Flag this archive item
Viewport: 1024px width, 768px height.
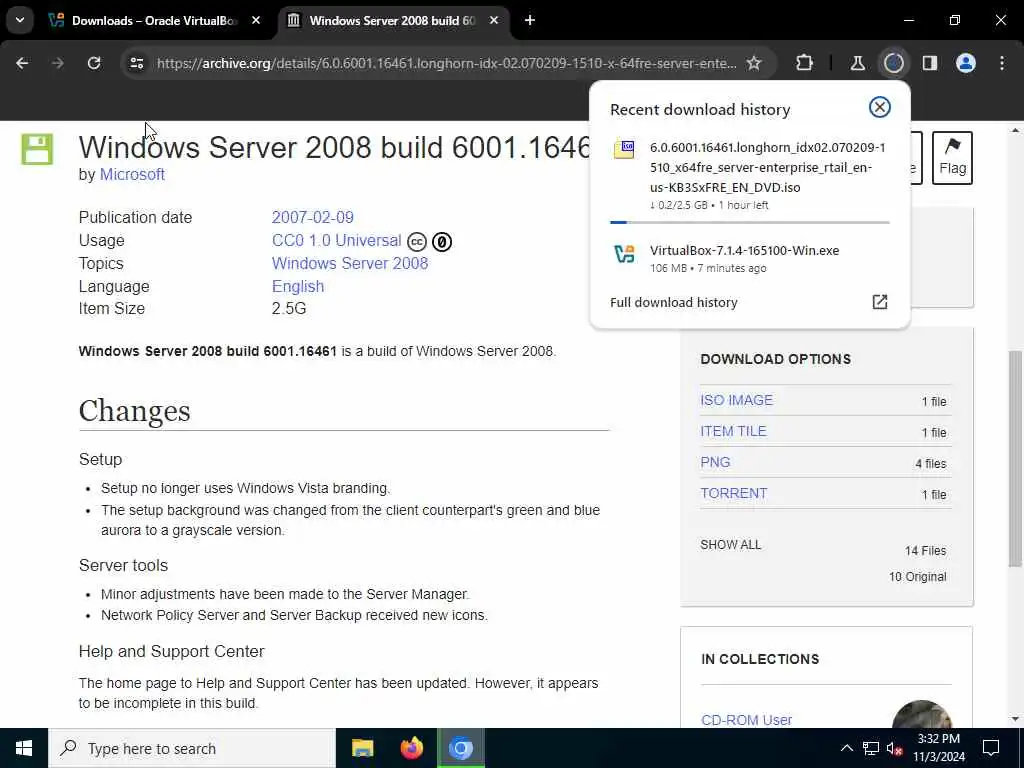[x=952, y=158]
